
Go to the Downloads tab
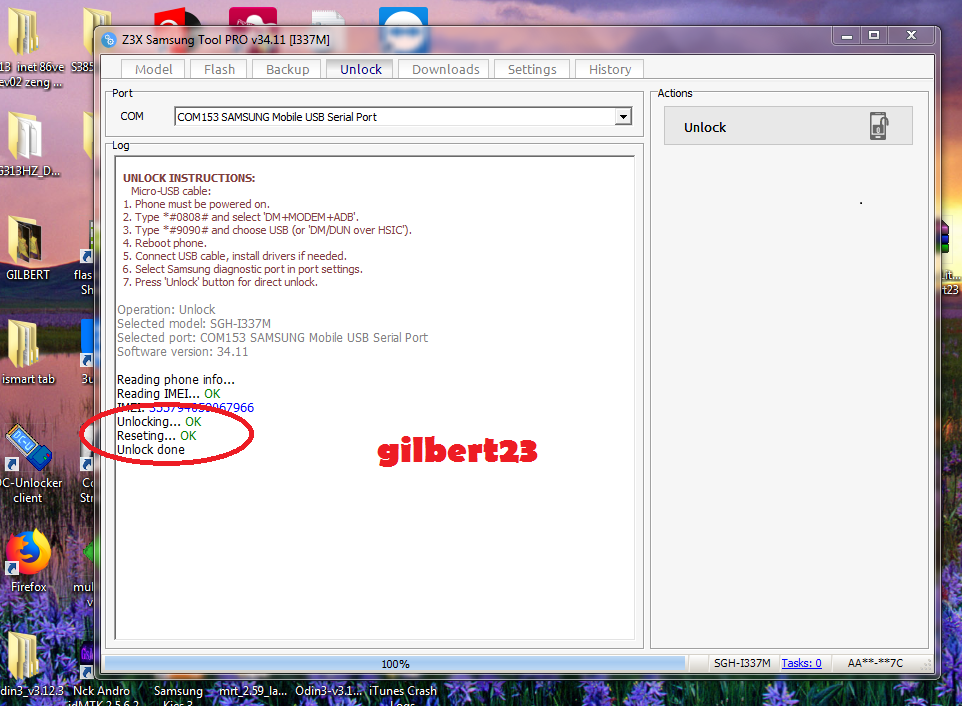coord(445,69)
